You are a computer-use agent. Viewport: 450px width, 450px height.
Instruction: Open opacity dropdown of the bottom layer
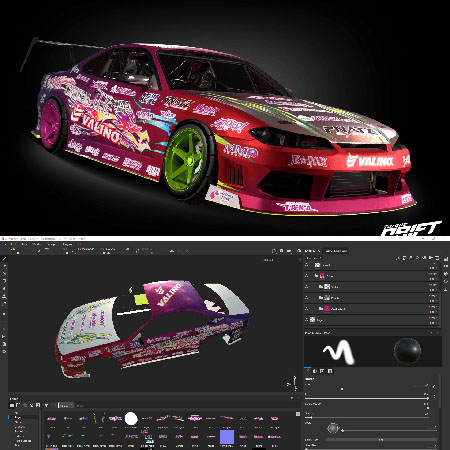tap(433, 322)
